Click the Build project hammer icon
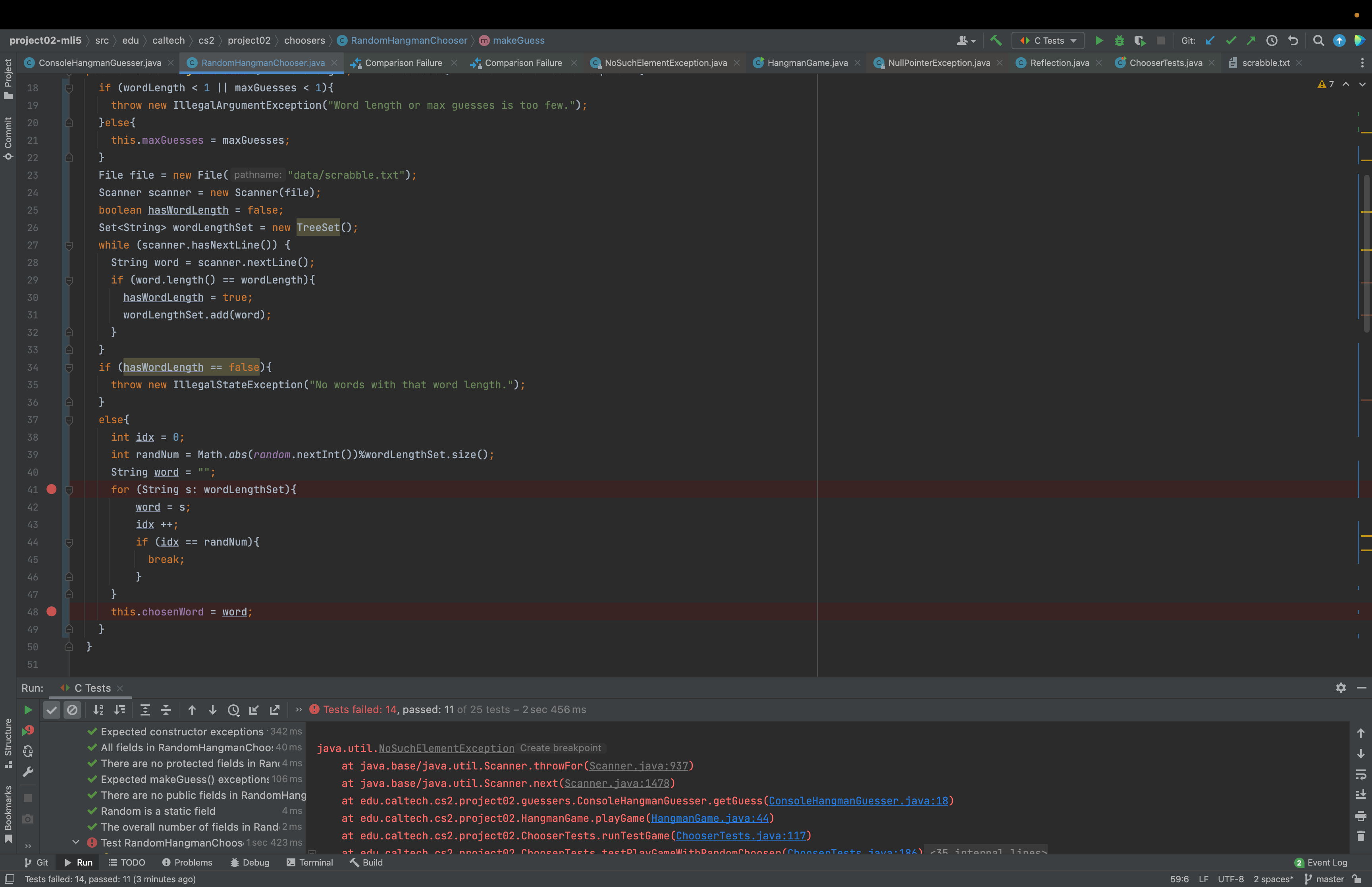Viewport: 1372px width, 887px height. pos(996,40)
